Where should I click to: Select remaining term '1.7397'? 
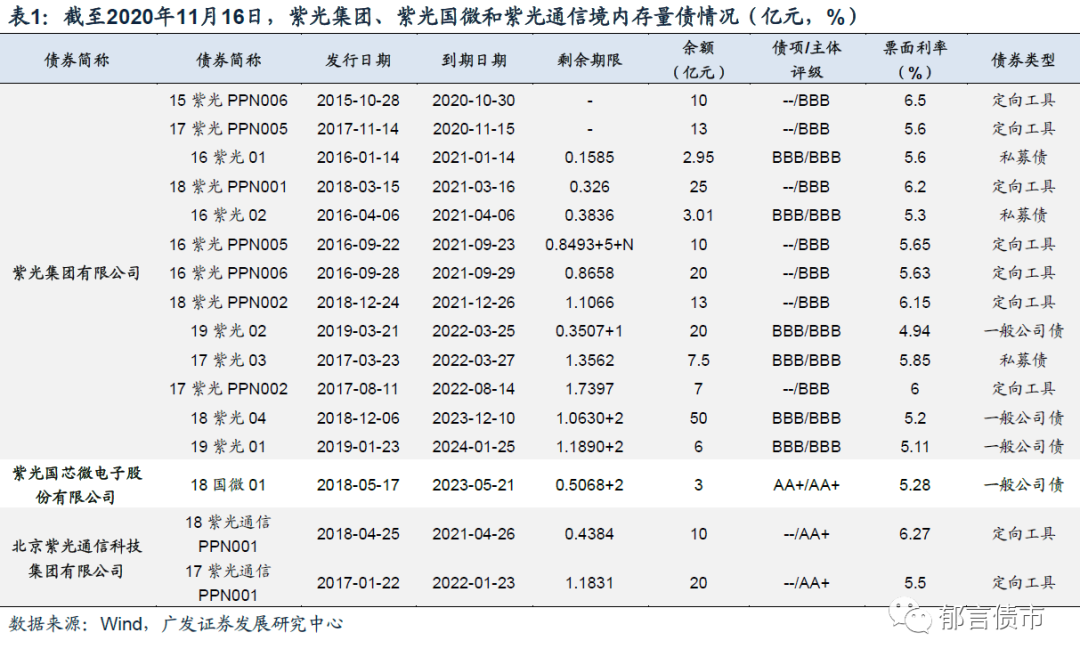click(x=590, y=389)
